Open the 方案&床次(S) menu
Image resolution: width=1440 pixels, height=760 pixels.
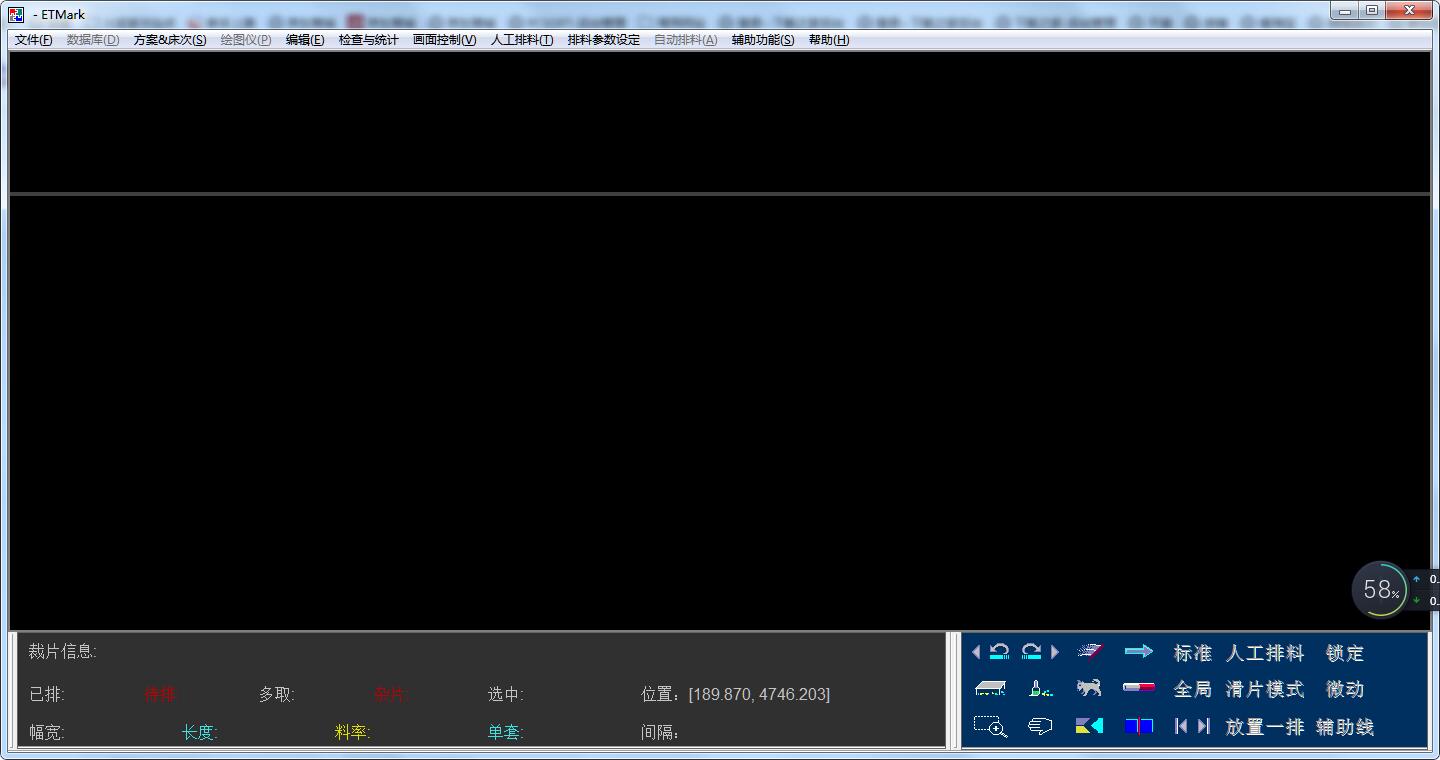(x=170, y=40)
